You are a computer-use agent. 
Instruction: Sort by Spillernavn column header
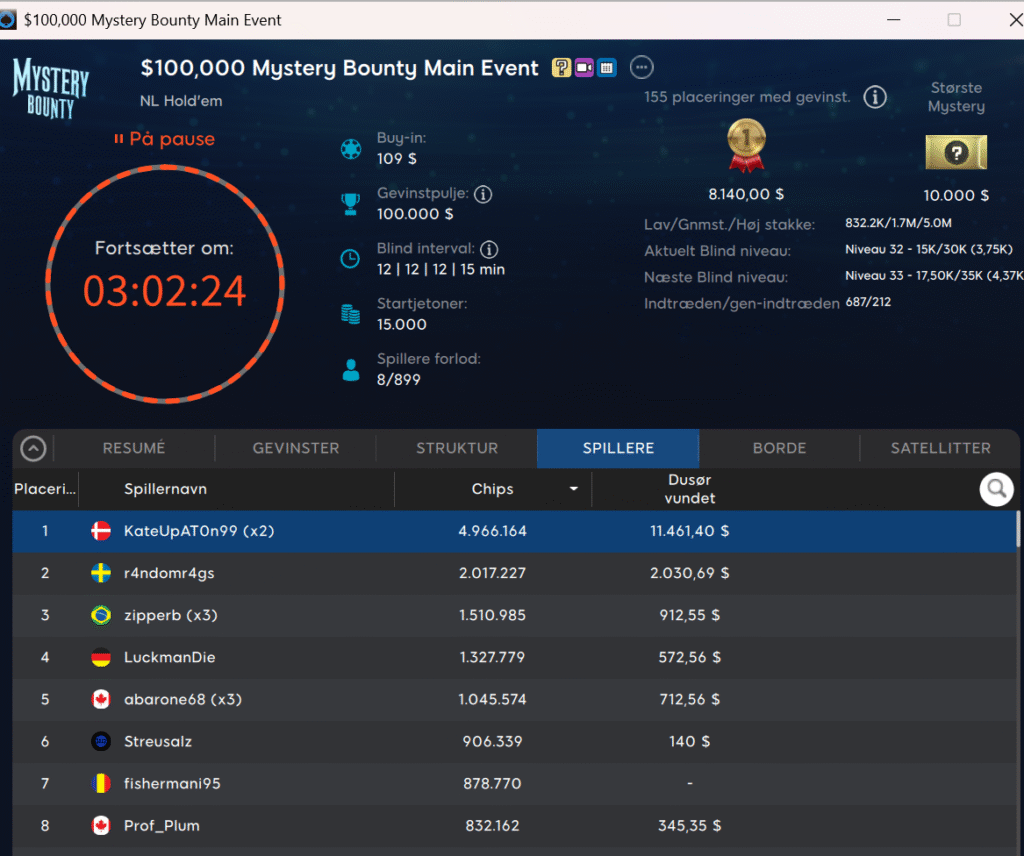[x=165, y=489]
